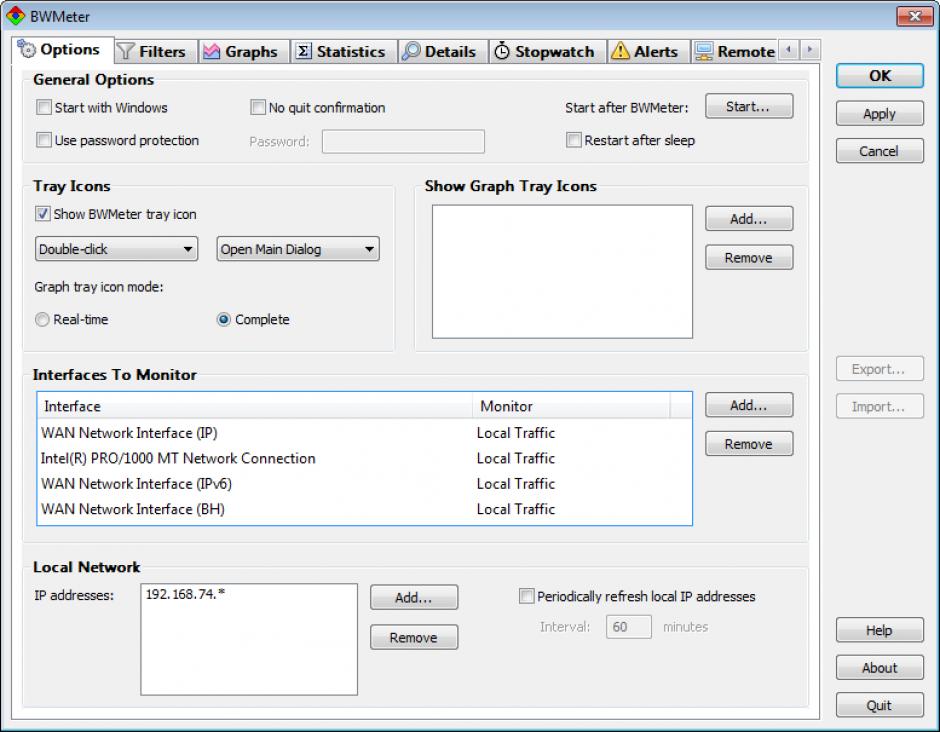Screen dimensions: 940x732
Task: Click the Cancel button
Action: coord(879,150)
